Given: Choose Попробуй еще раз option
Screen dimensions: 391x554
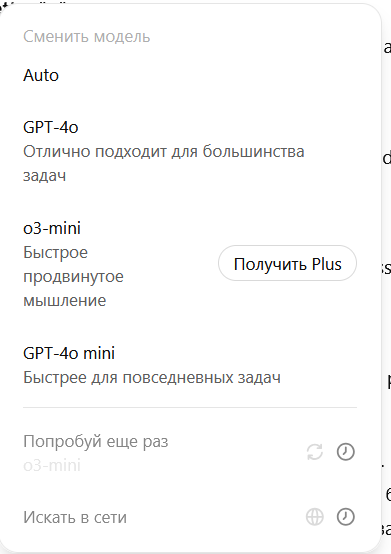Looking at the screenshot, I should (x=190, y=453).
